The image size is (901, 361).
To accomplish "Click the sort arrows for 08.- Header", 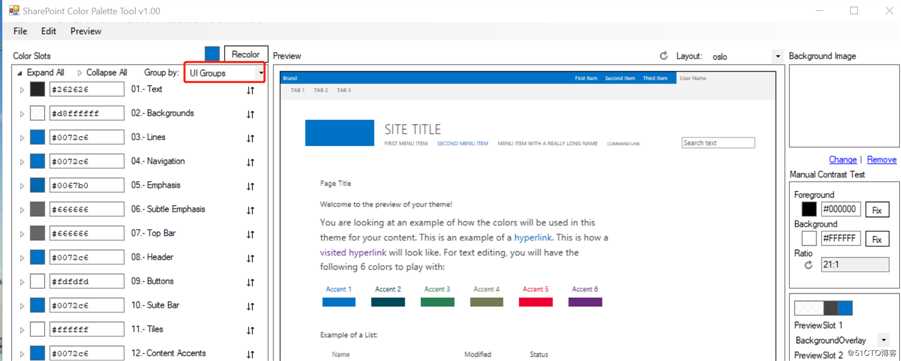I will pyautogui.click(x=250, y=259).
